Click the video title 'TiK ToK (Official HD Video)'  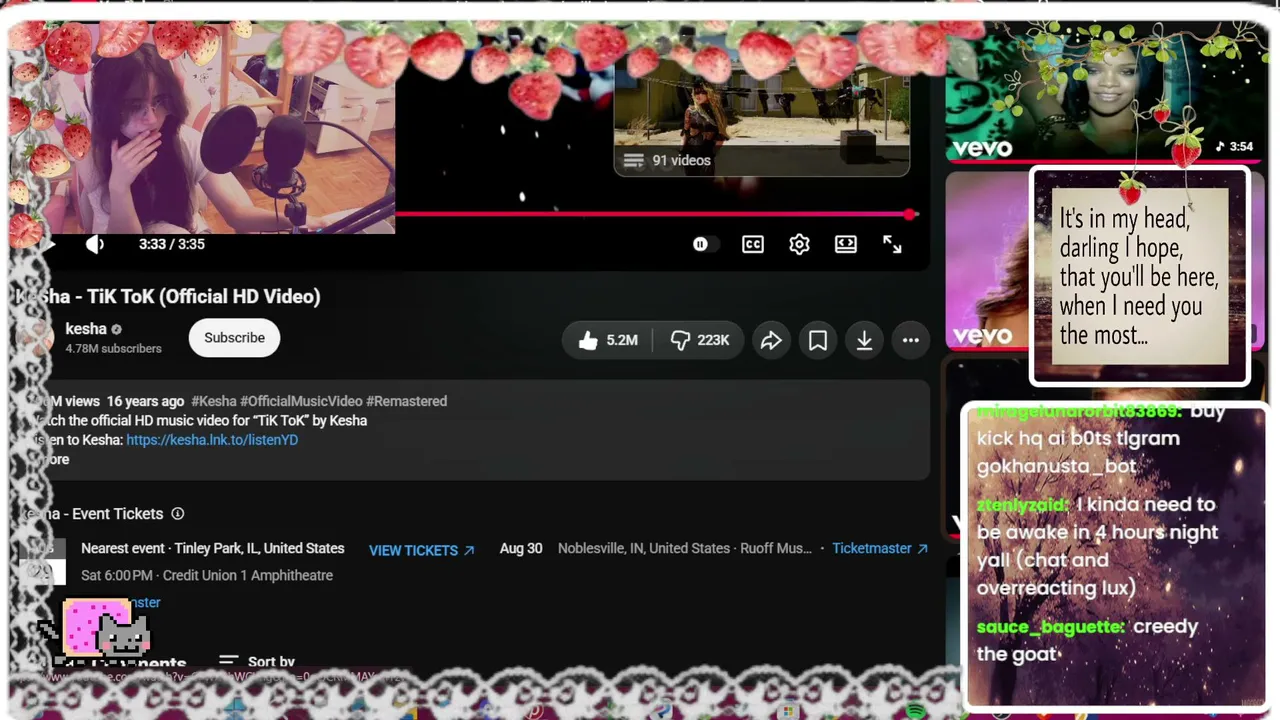[204, 296]
